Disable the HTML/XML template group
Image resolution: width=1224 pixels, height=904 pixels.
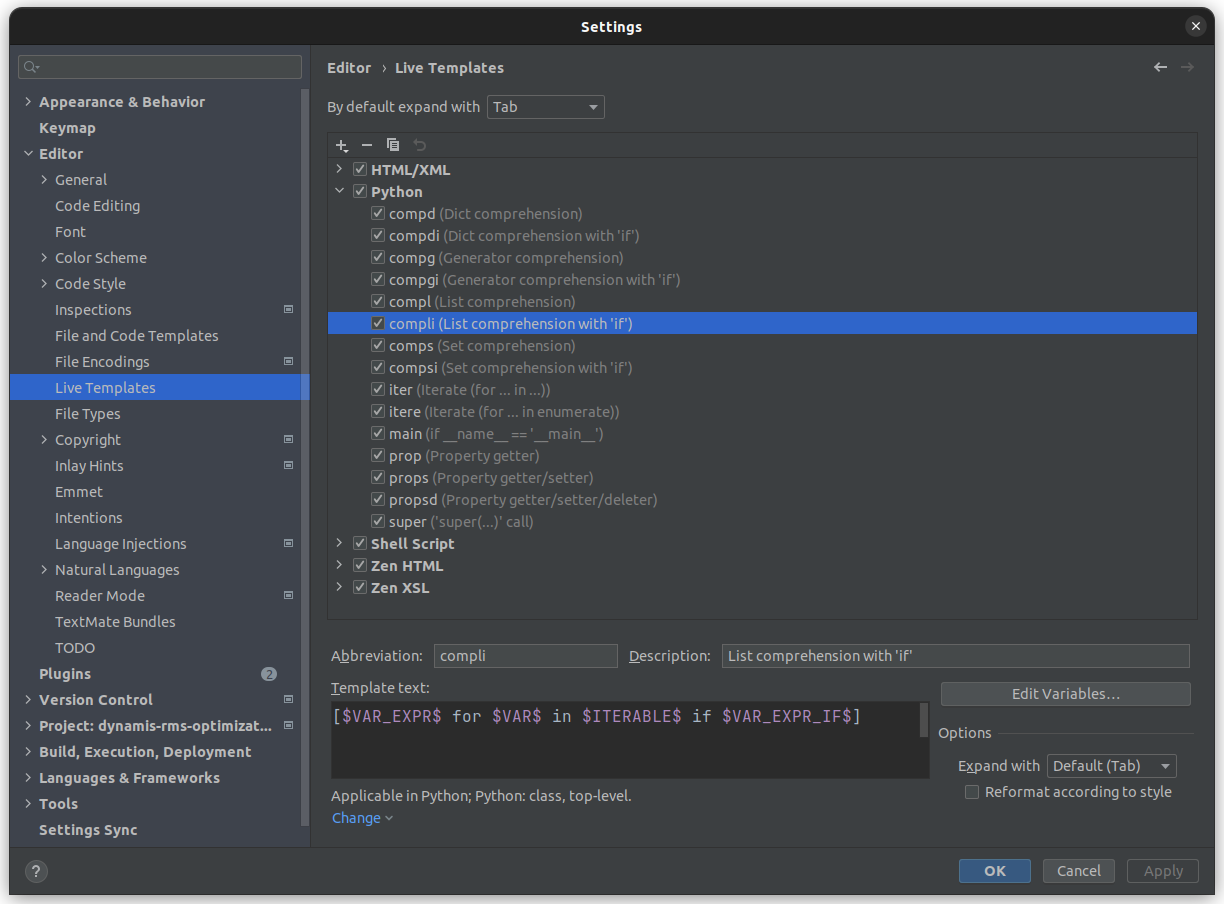(359, 169)
